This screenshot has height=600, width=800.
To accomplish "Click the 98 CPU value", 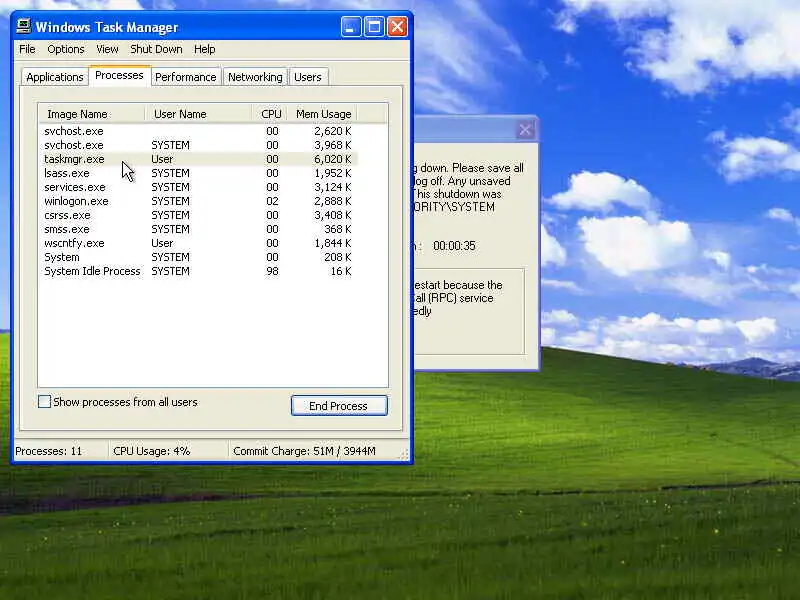I will click(x=272, y=271).
